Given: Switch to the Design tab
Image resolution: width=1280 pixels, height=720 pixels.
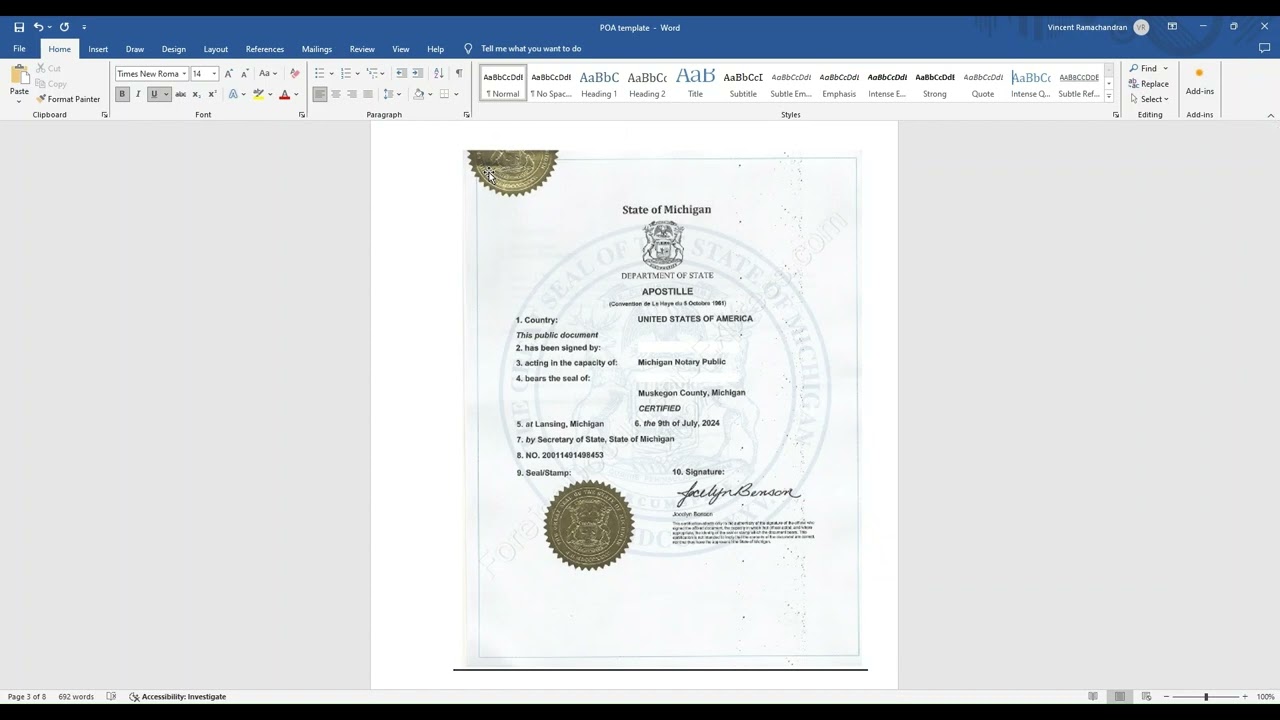Looking at the screenshot, I should [x=174, y=49].
